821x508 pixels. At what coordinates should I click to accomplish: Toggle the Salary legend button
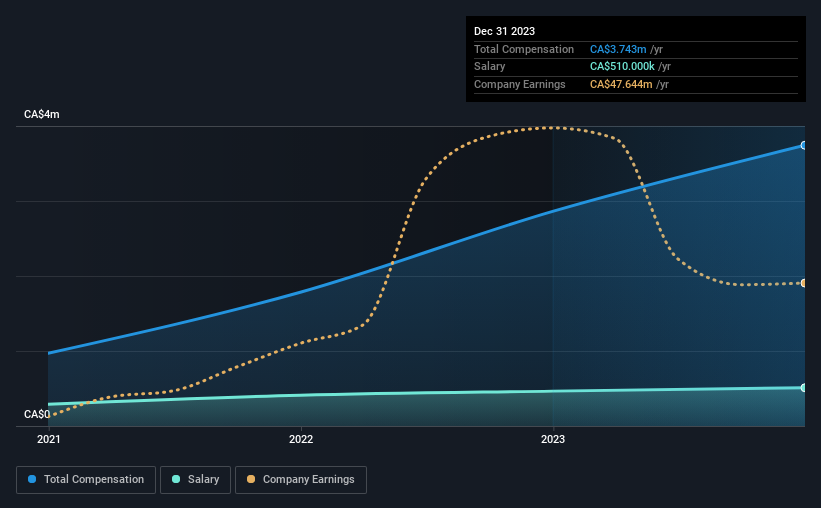[195, 480]
